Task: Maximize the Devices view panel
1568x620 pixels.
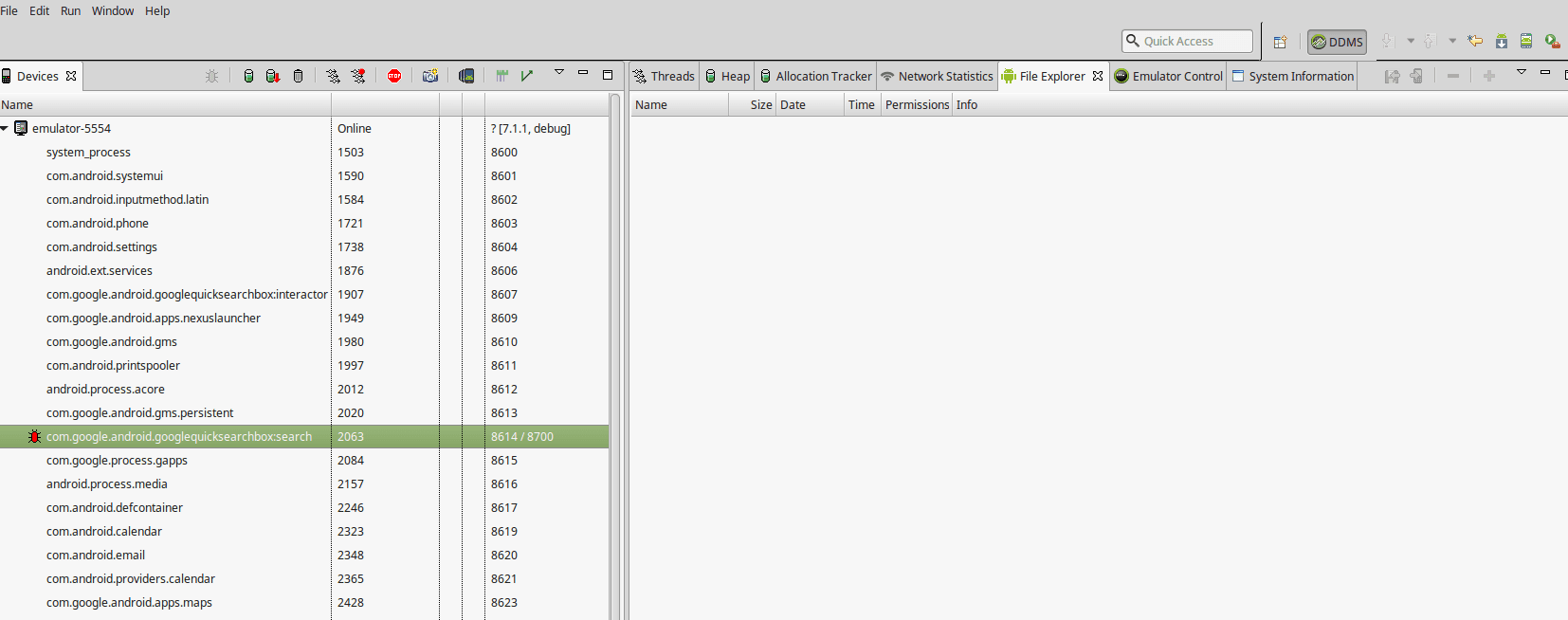Action: click(608, 74)
